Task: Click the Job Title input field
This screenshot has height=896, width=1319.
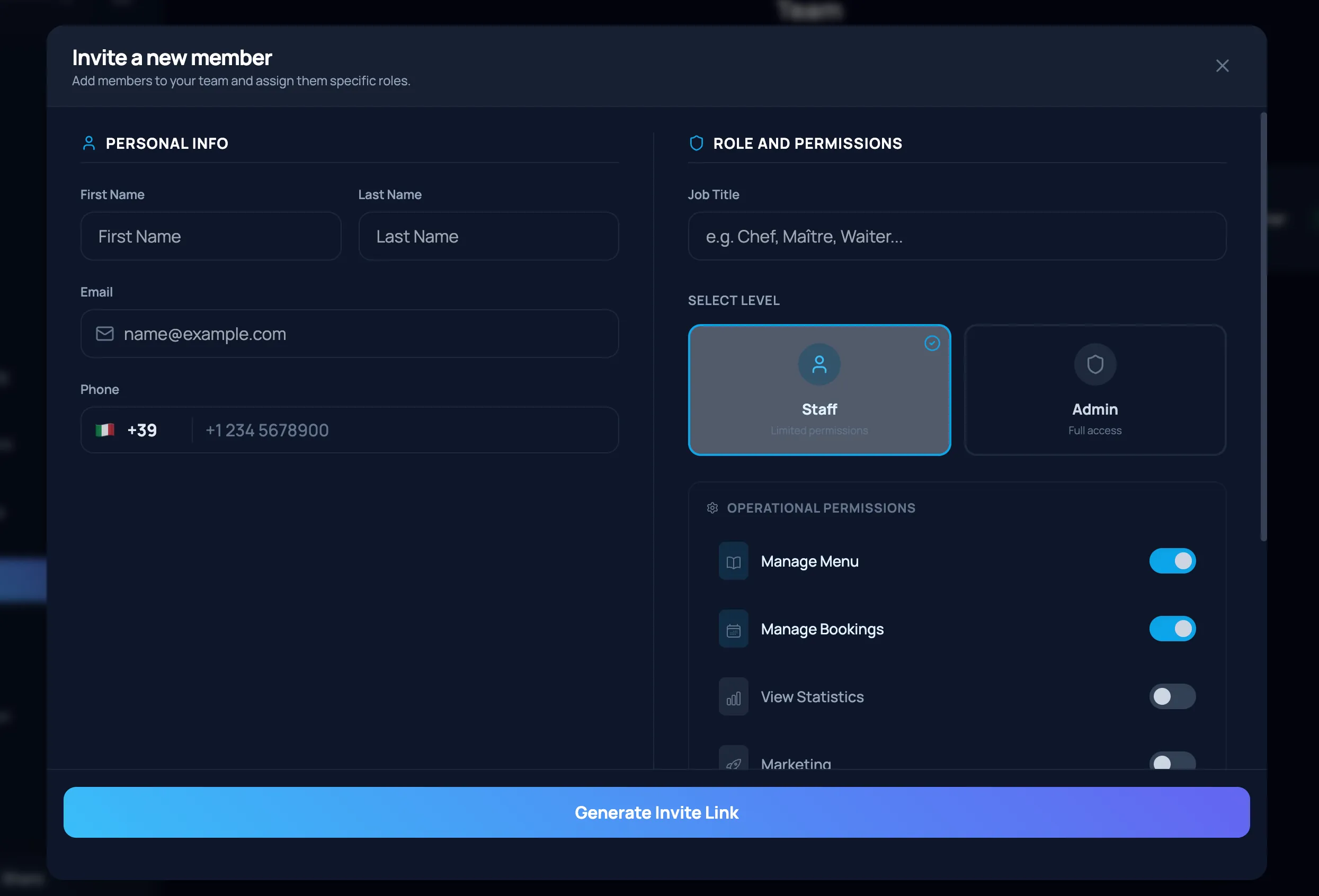Action: [x=957, y=236]
